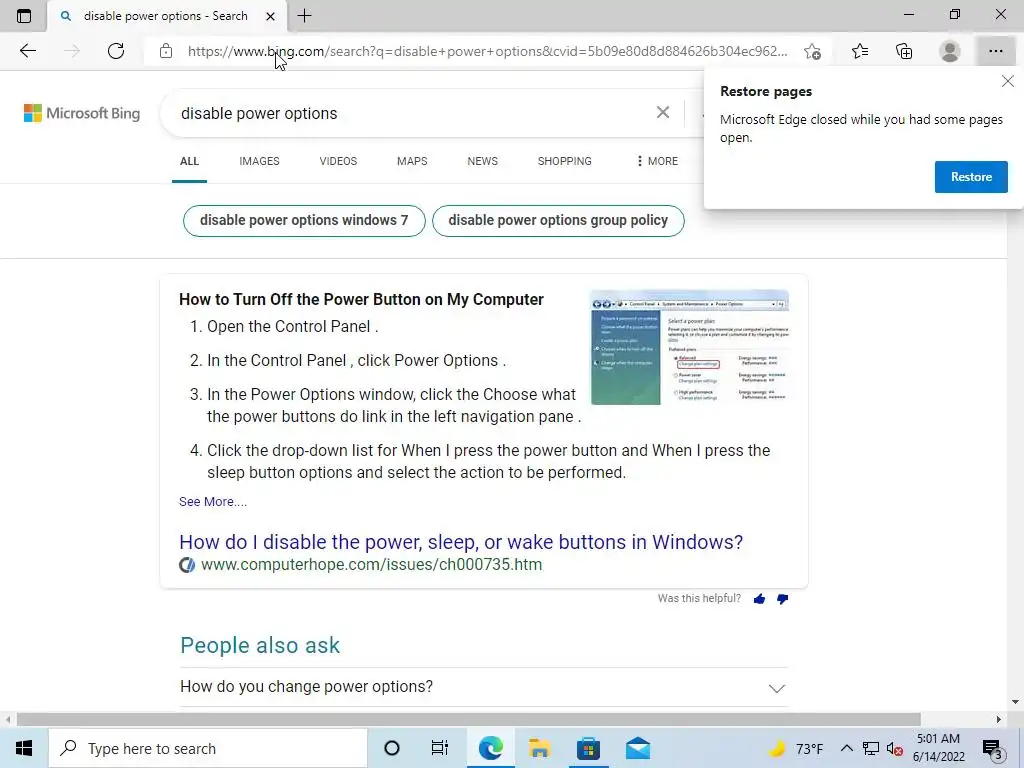The width and height of the screenshot is (1024, 768).
Task: Clear the Bing search box text
Action: coord(663,112)
